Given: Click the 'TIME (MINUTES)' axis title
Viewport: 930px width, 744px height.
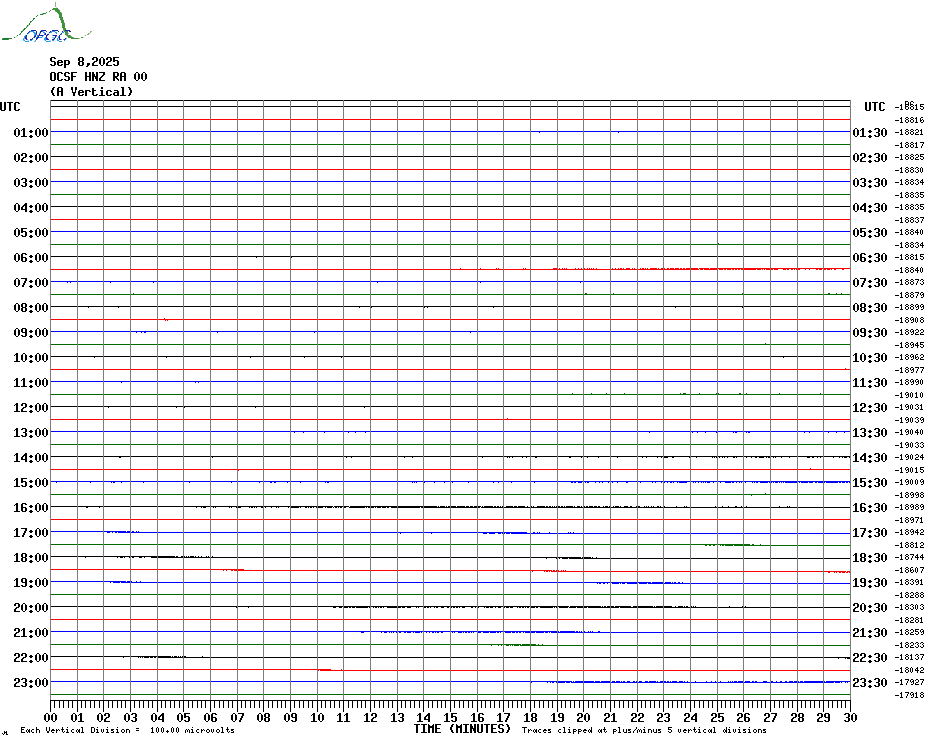Looking at the screenshot, I should pyautogui.click(x=462, y=729).
